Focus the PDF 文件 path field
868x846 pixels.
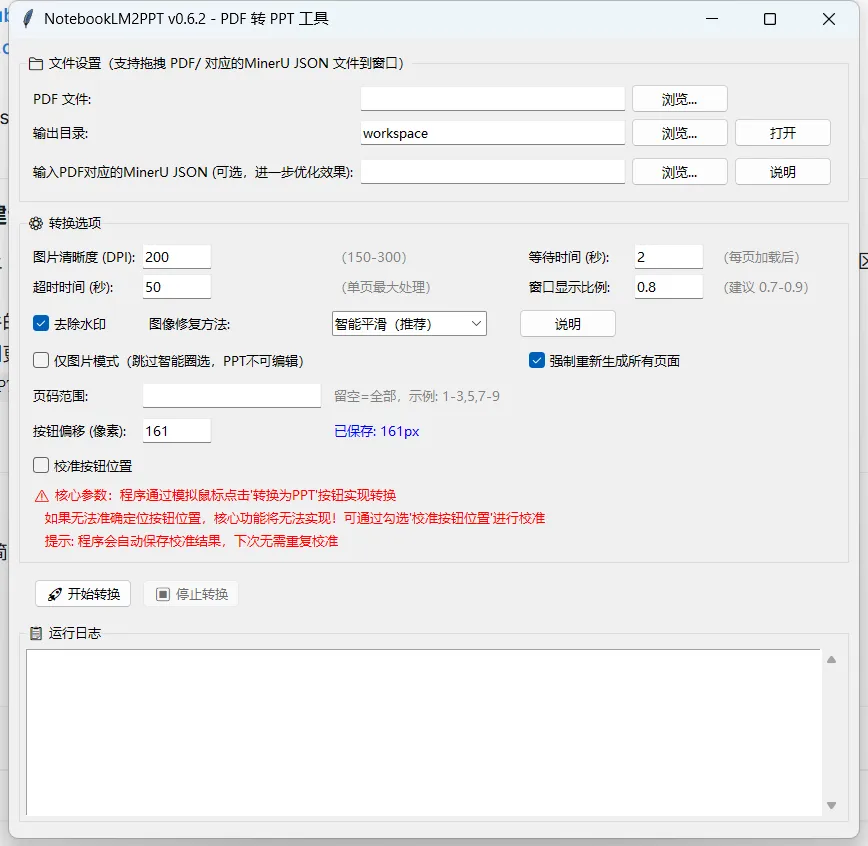pos(493,99)
